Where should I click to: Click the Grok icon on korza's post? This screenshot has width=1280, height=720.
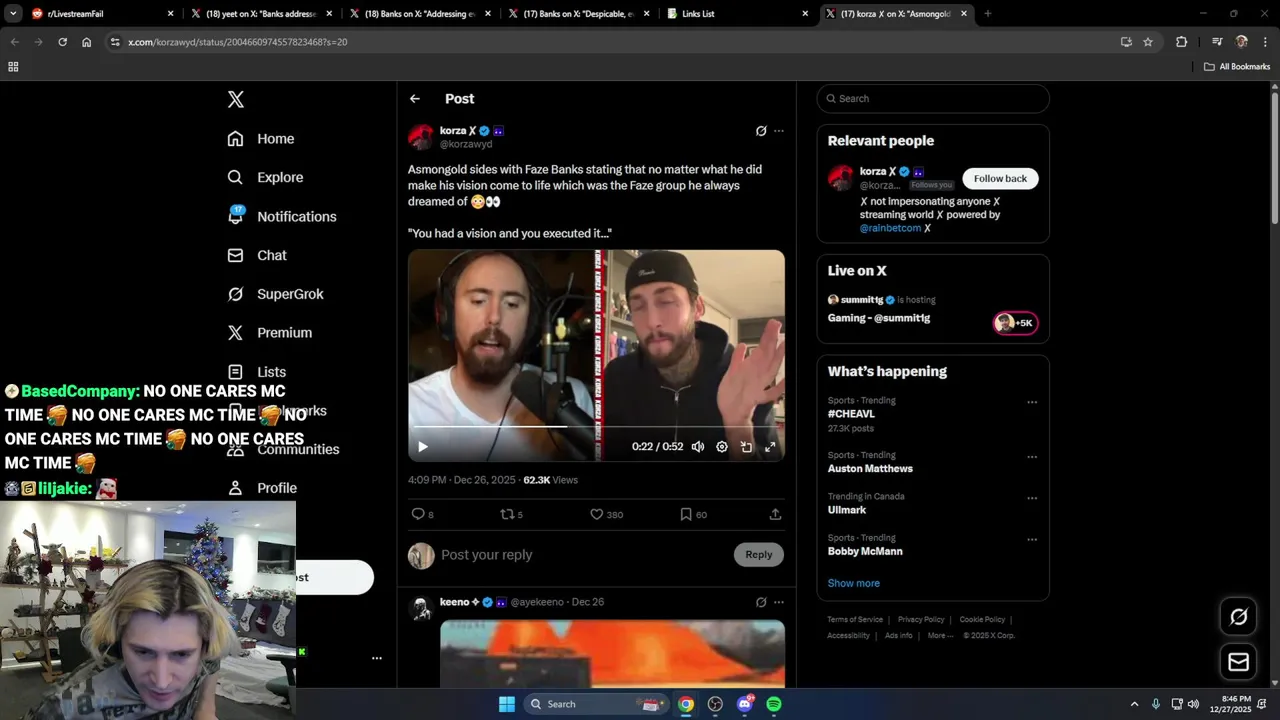coord(761,131)
